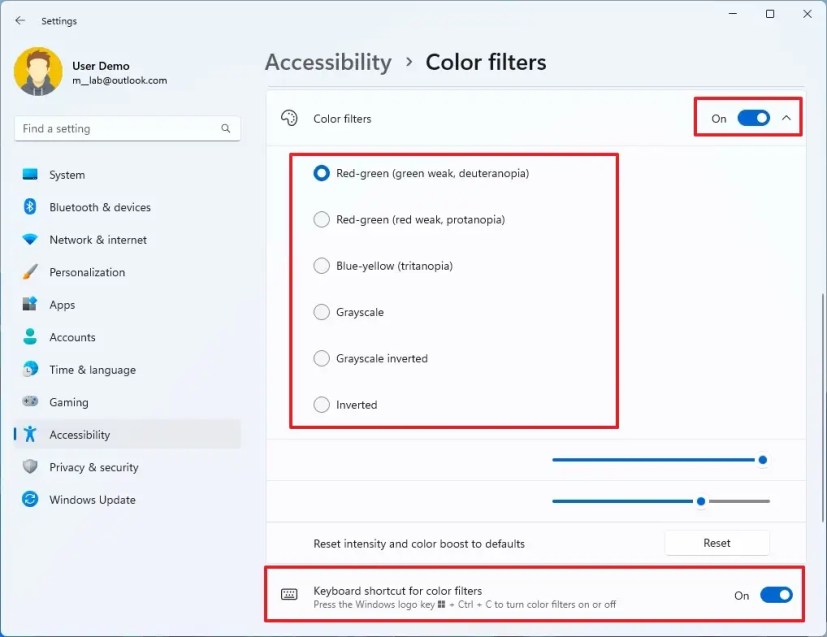The height and width of the screenshot is (637, 827).
Task: Click the search magnifier icon
Action: [226, 129]
